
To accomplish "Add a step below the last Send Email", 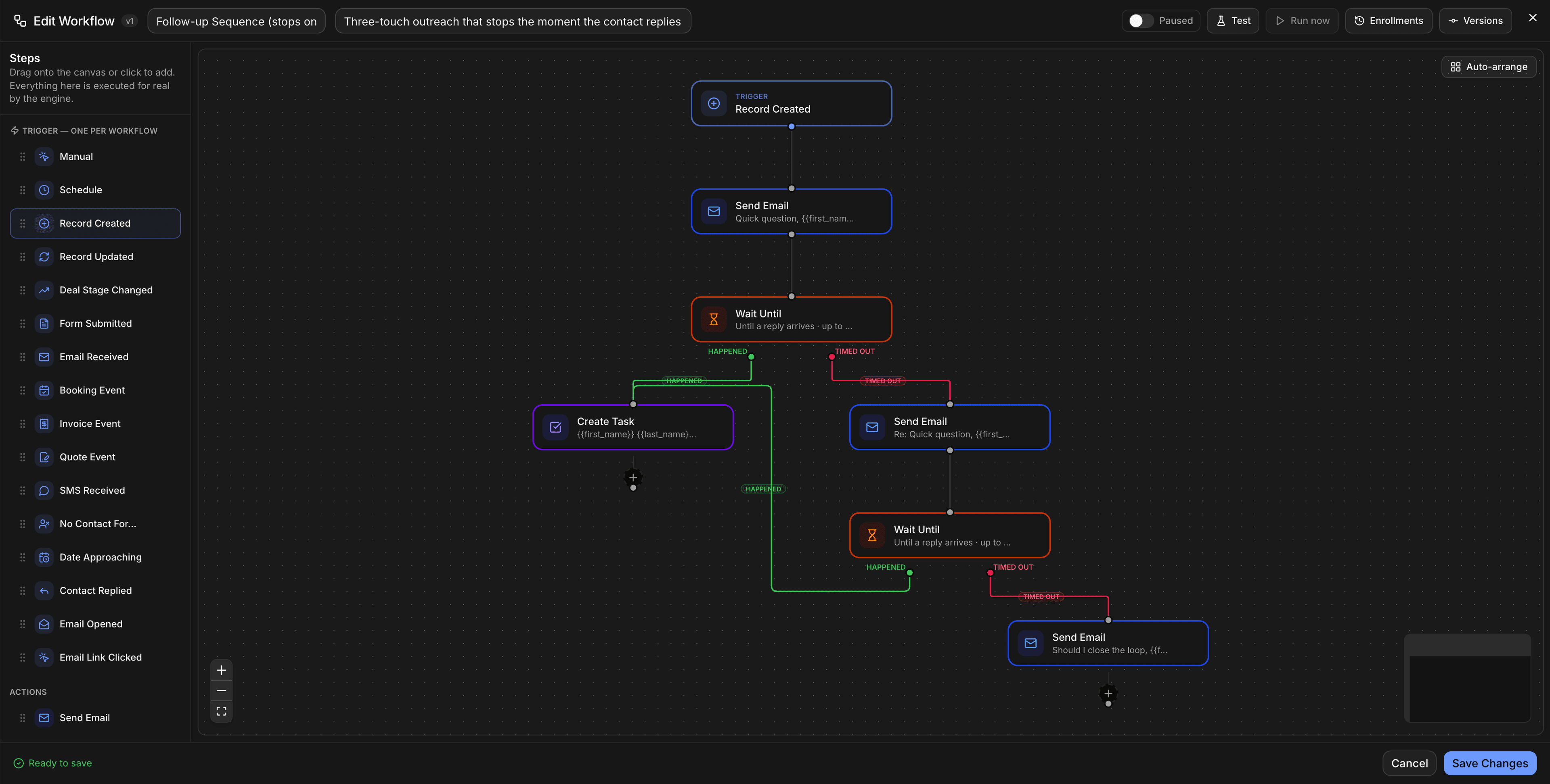I will (x=1108, y=694).
